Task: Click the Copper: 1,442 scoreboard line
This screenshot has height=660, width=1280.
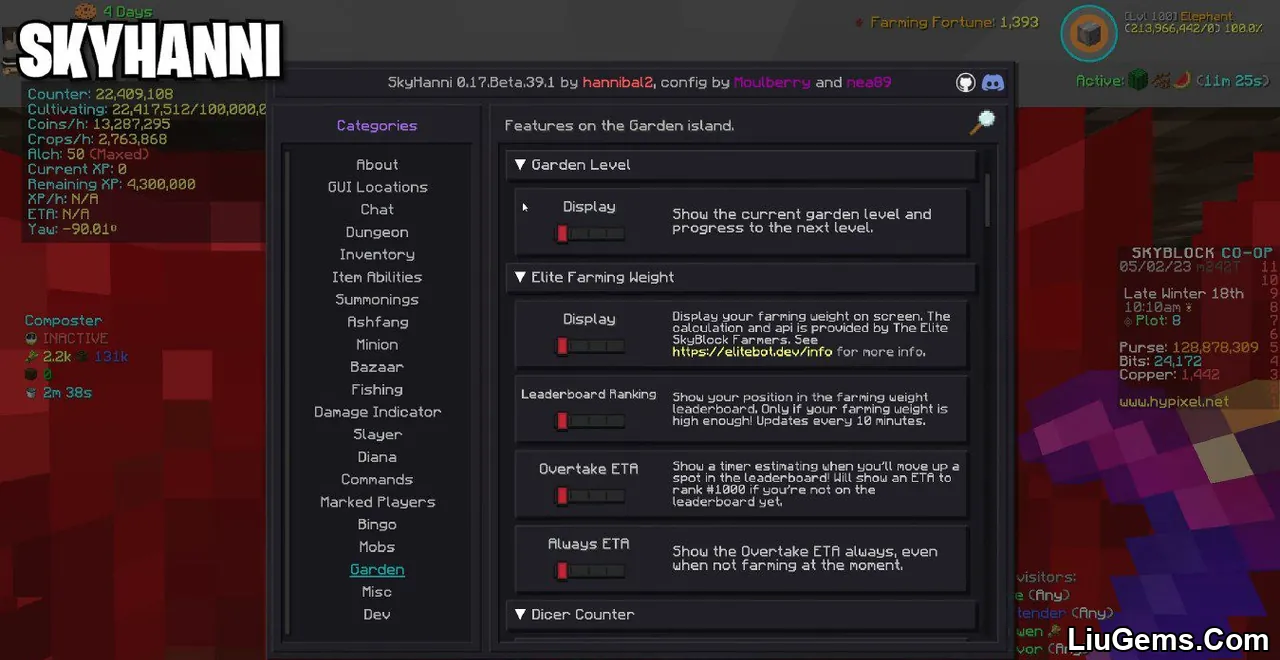Action: click(1172, 375)
